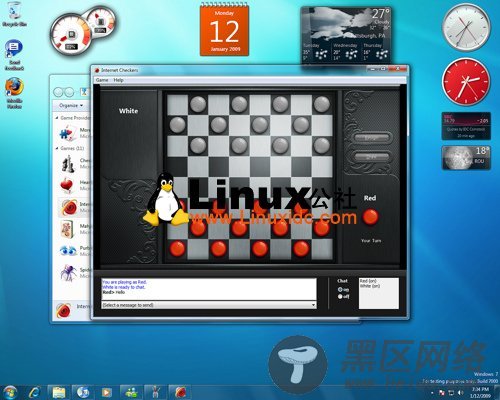Viewport: 500px width, 400px height.
Task: Open the Help menu in Internet Checkers
Action: 118,80
